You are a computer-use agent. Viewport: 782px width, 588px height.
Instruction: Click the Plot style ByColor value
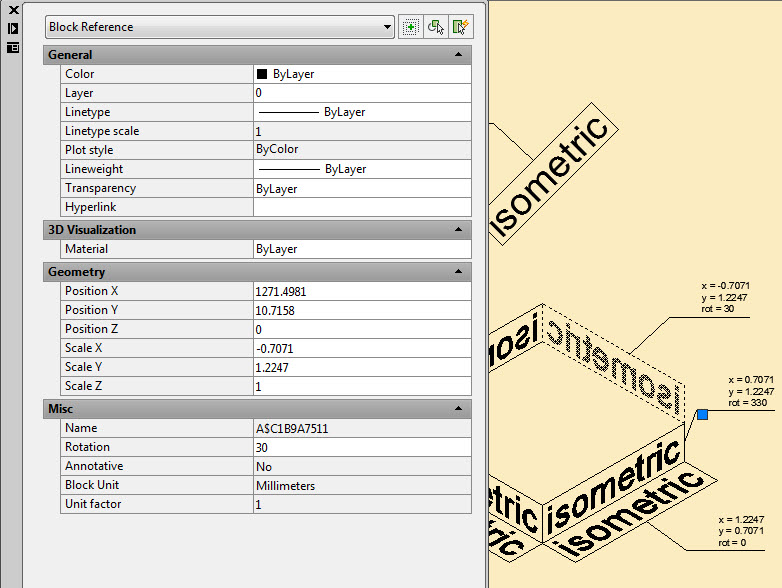click(362, 150)
